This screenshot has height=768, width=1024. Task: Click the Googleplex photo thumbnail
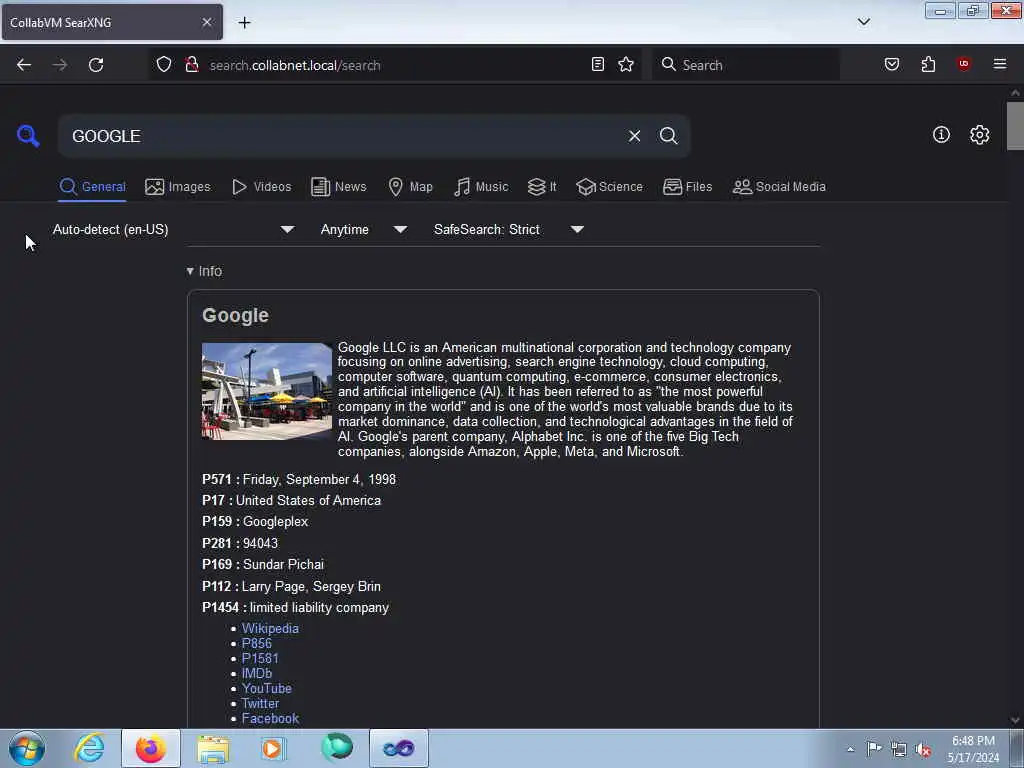266,391
